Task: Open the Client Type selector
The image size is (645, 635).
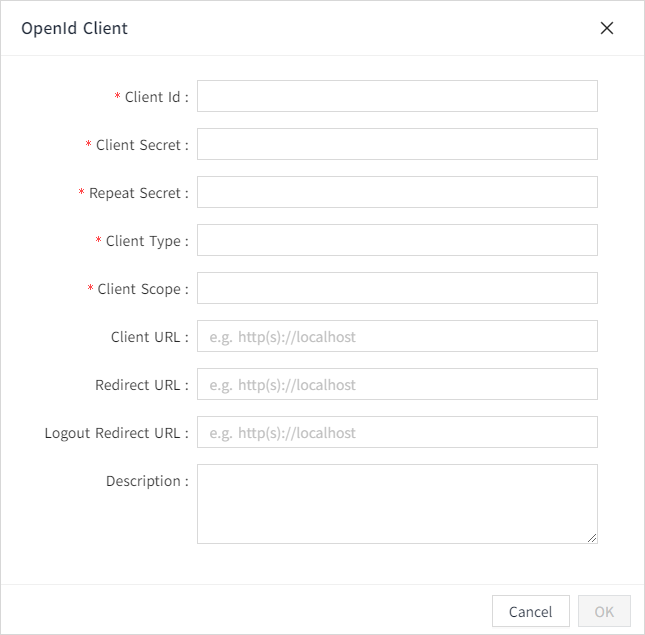Action: (x=397, y=240)
